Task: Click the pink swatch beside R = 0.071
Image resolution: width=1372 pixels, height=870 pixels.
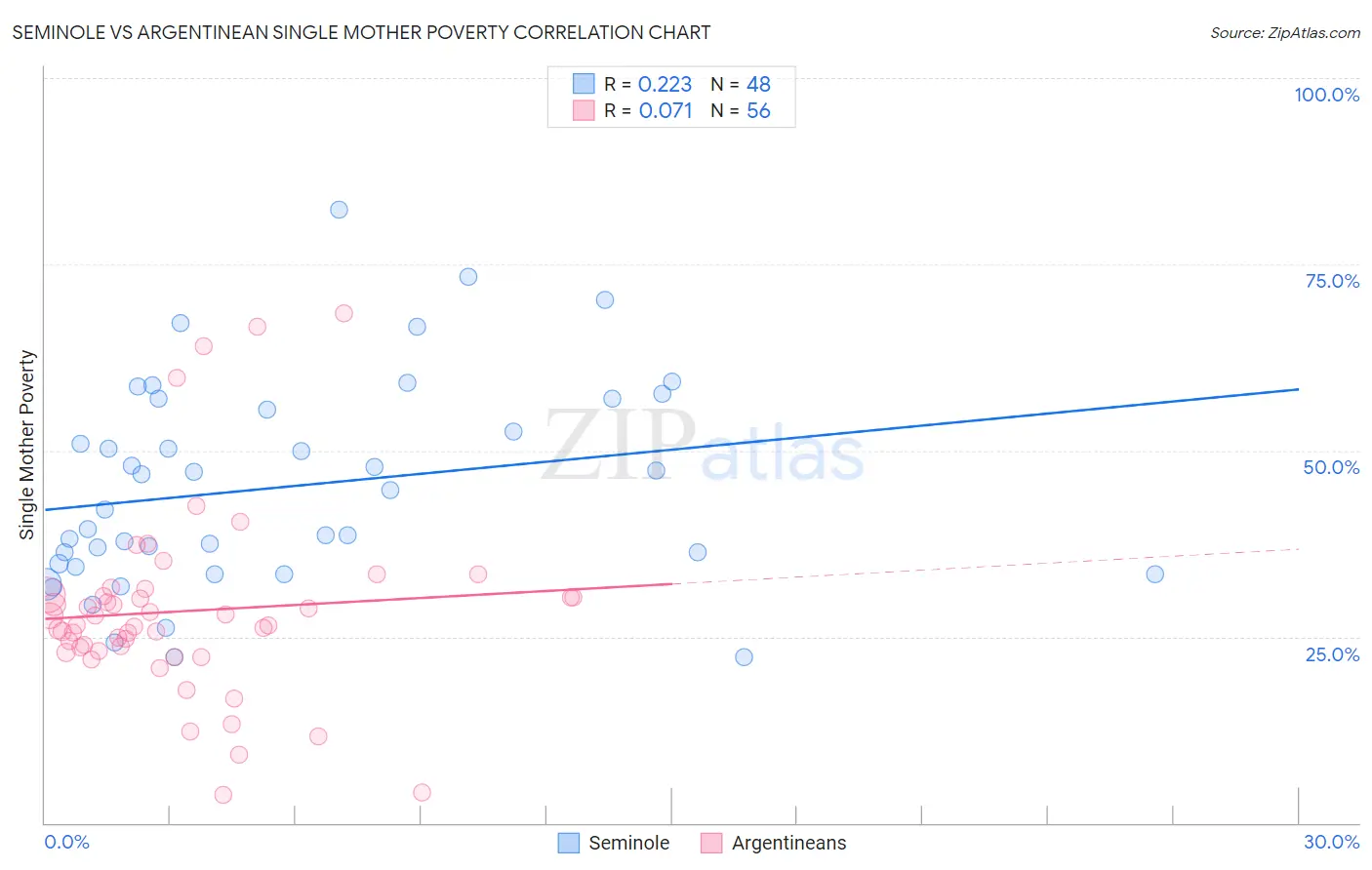Action: [584, 110]
